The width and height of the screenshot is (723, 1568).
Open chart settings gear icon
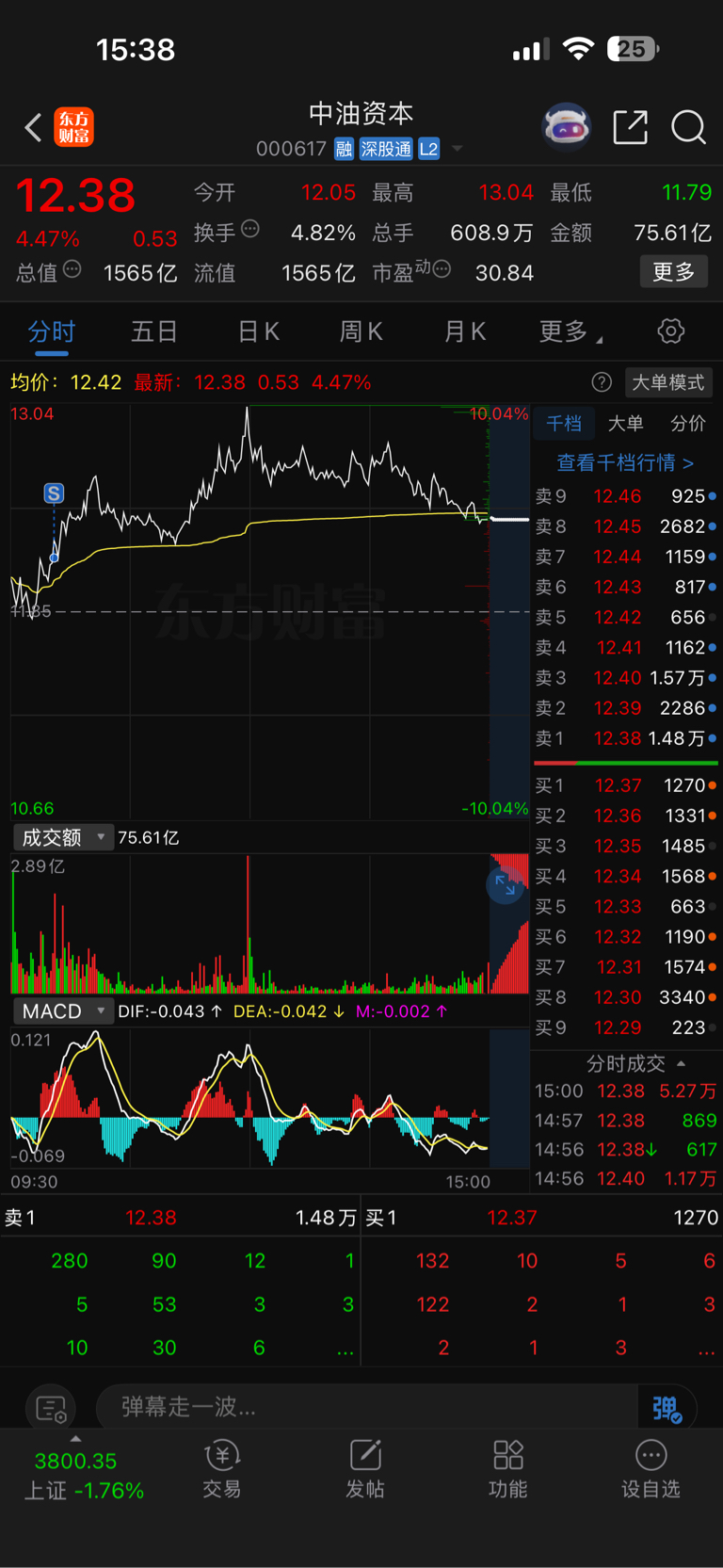click(x=670, y=331)
